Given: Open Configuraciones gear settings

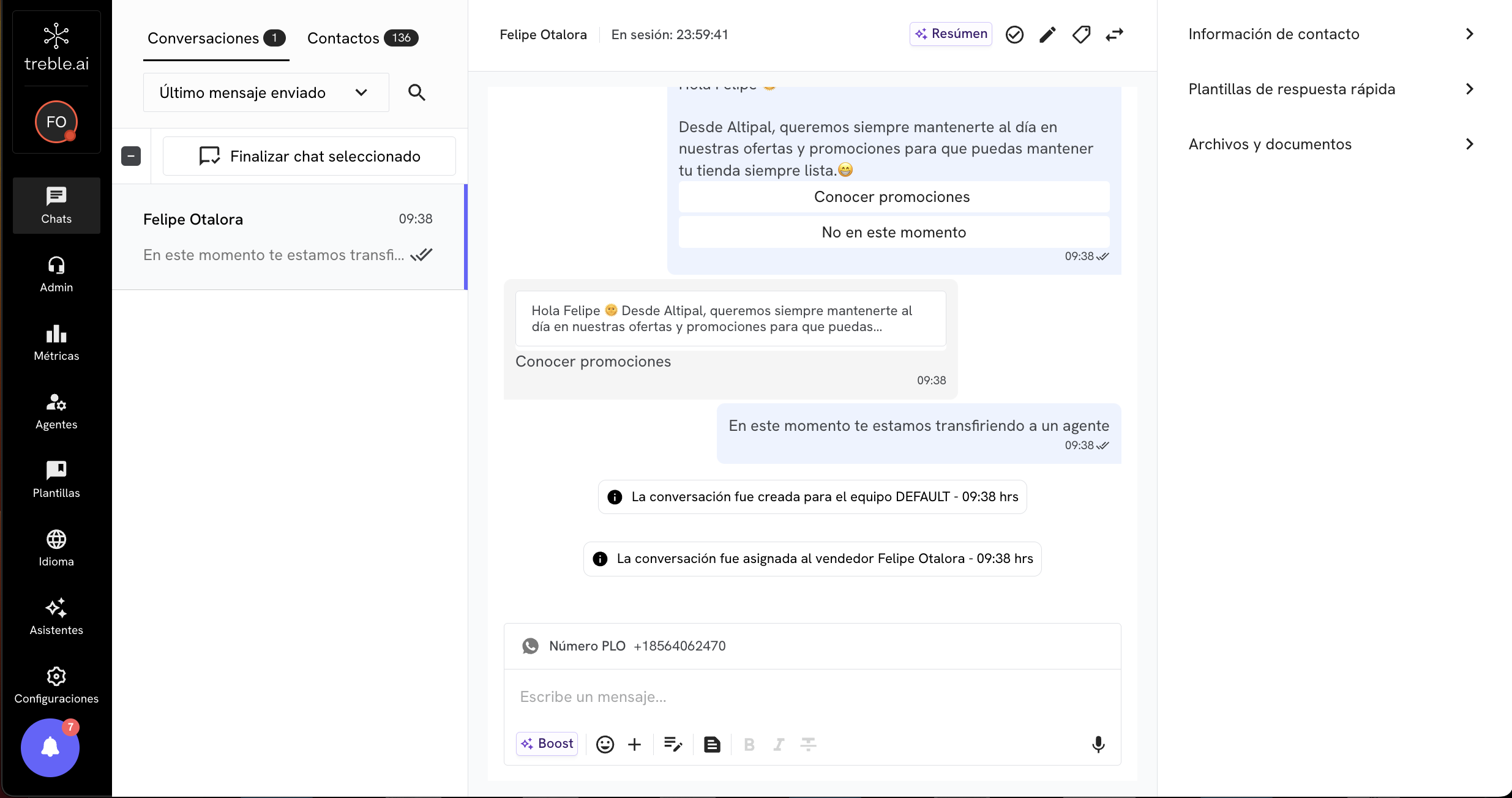Looking at the screenshot, I should tap(56, 685).
